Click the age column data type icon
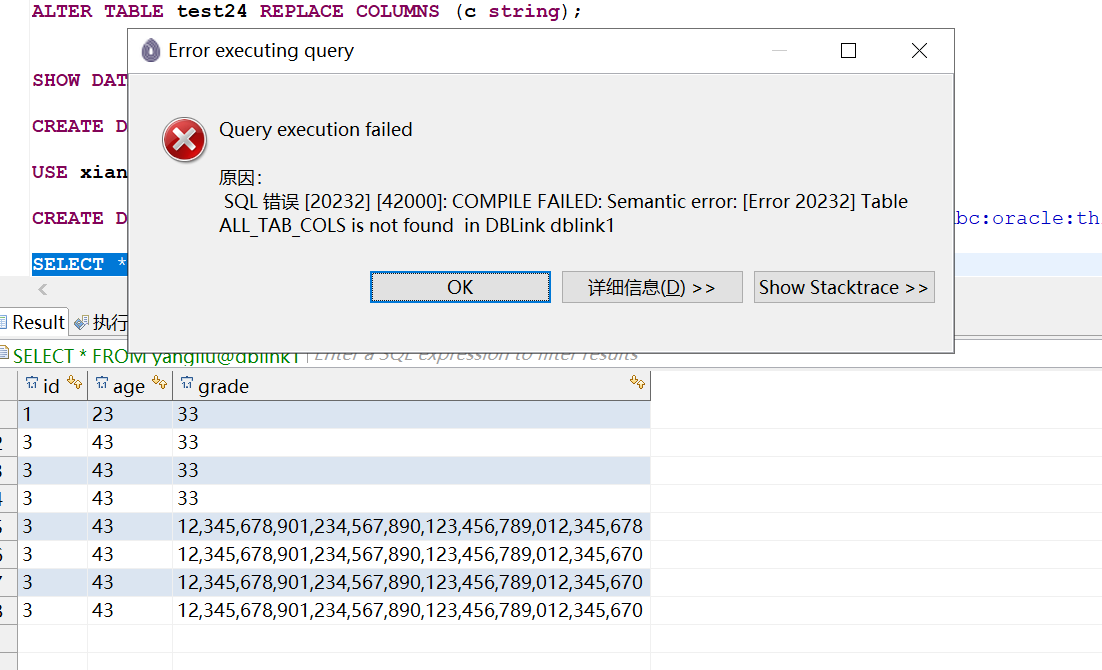Viewport: 1102px width, 670px height. coord(101,384)
